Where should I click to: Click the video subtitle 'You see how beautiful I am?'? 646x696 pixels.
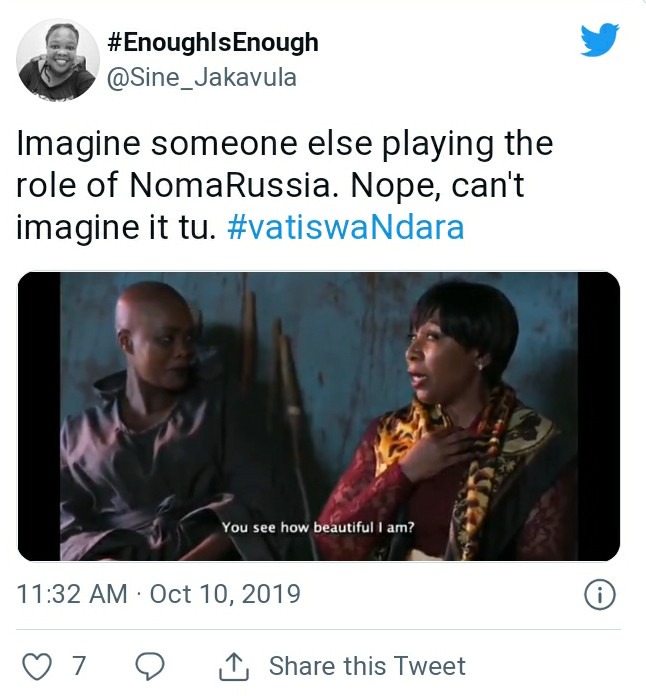318,527
